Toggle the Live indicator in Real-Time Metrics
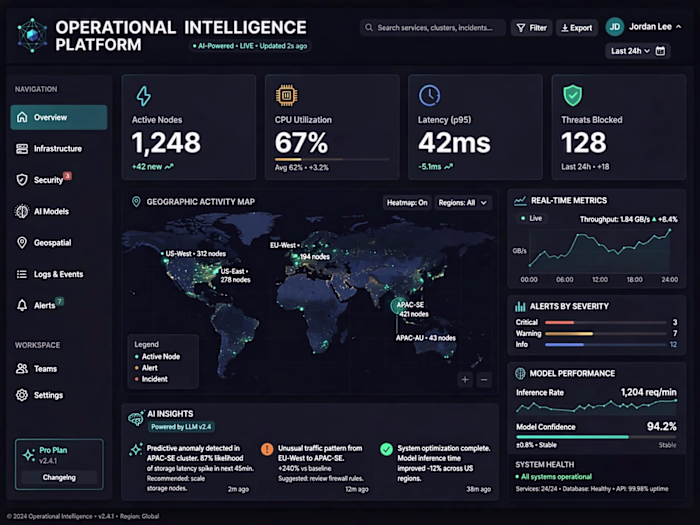700x525 pixels. point(531,218)
